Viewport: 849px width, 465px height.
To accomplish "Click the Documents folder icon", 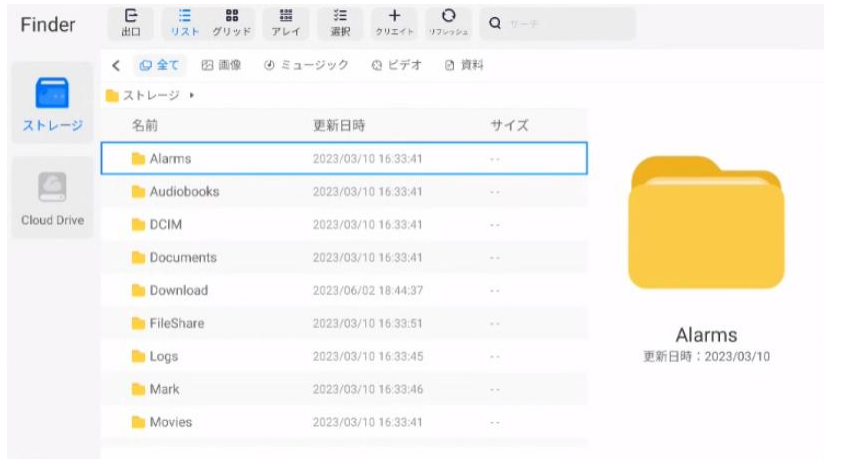I will [x=139, y=258].
